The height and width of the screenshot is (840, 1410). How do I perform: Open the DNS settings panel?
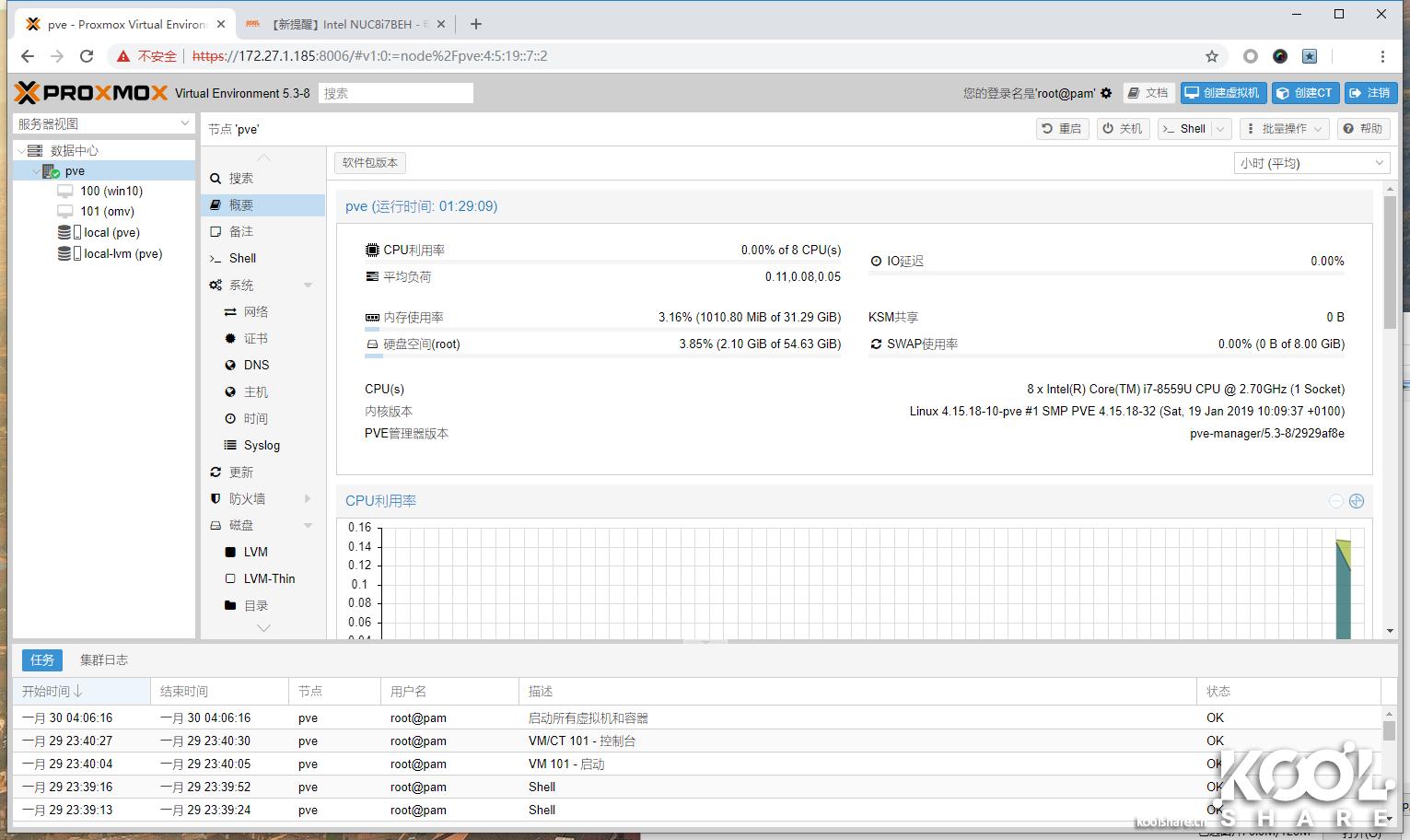tap(254, 365)
